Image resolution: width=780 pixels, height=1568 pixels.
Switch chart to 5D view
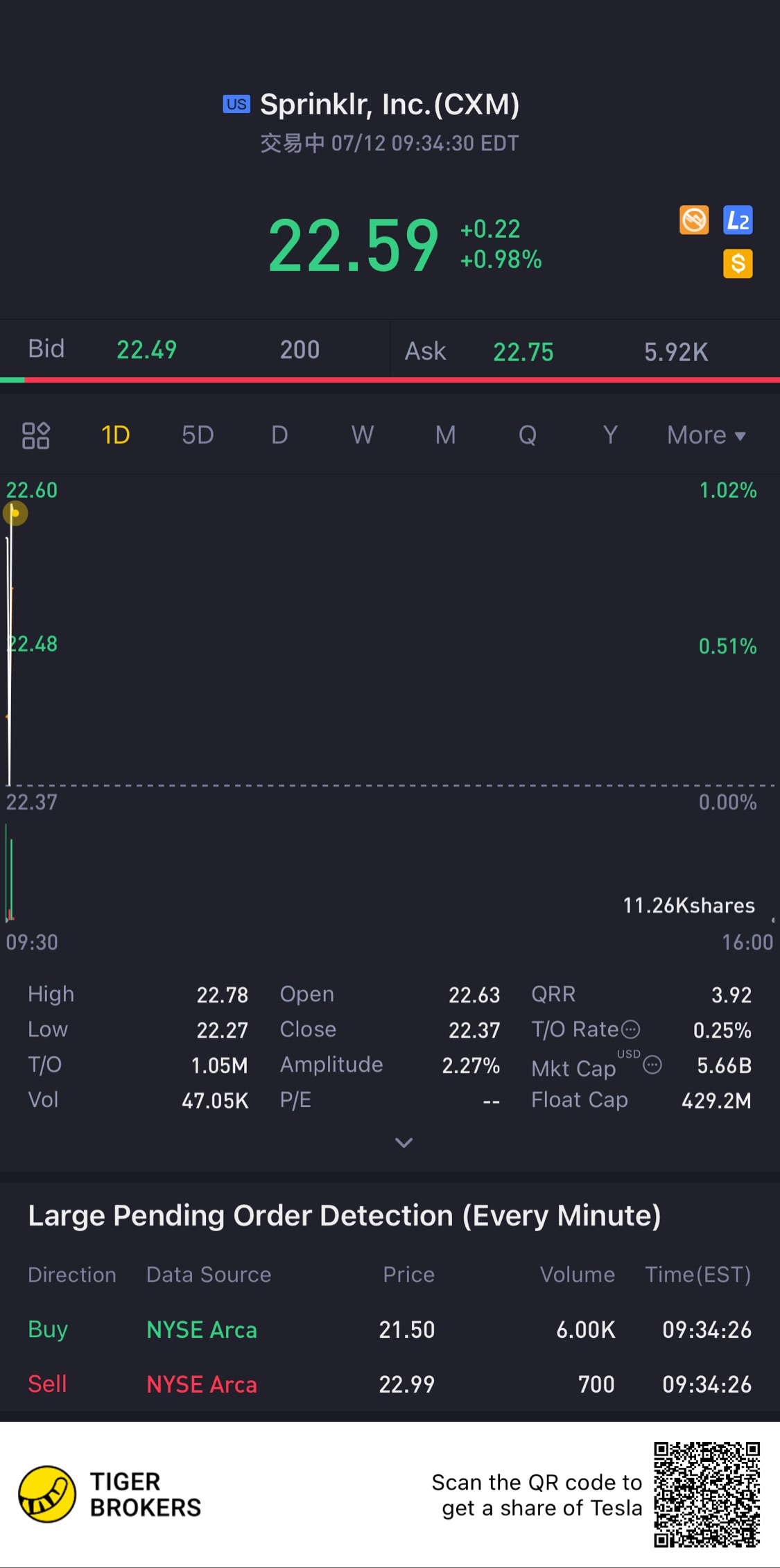(198, 435)
